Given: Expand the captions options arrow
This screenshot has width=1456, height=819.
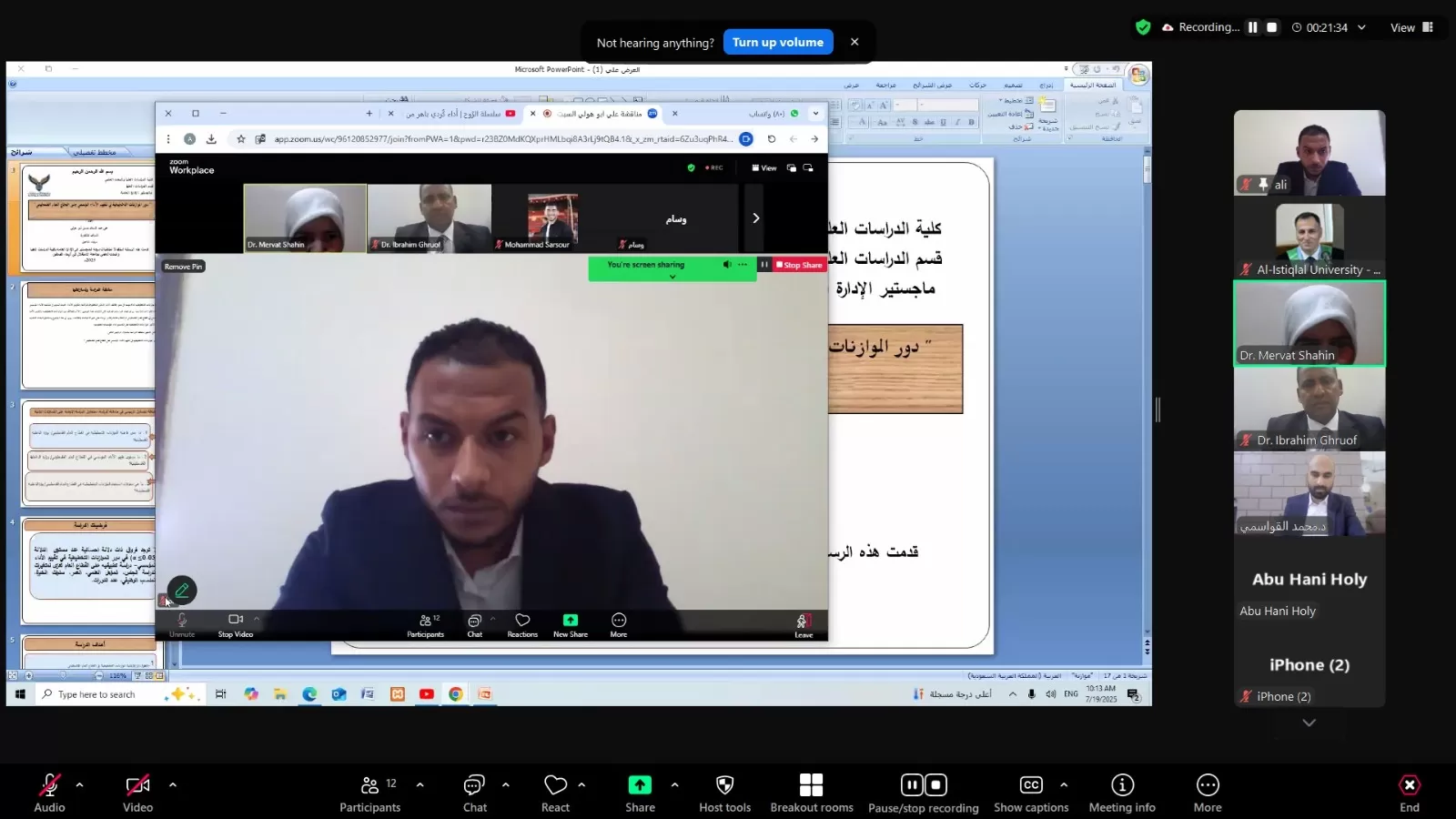Looking at the screenshot, I should (1064, 784).
